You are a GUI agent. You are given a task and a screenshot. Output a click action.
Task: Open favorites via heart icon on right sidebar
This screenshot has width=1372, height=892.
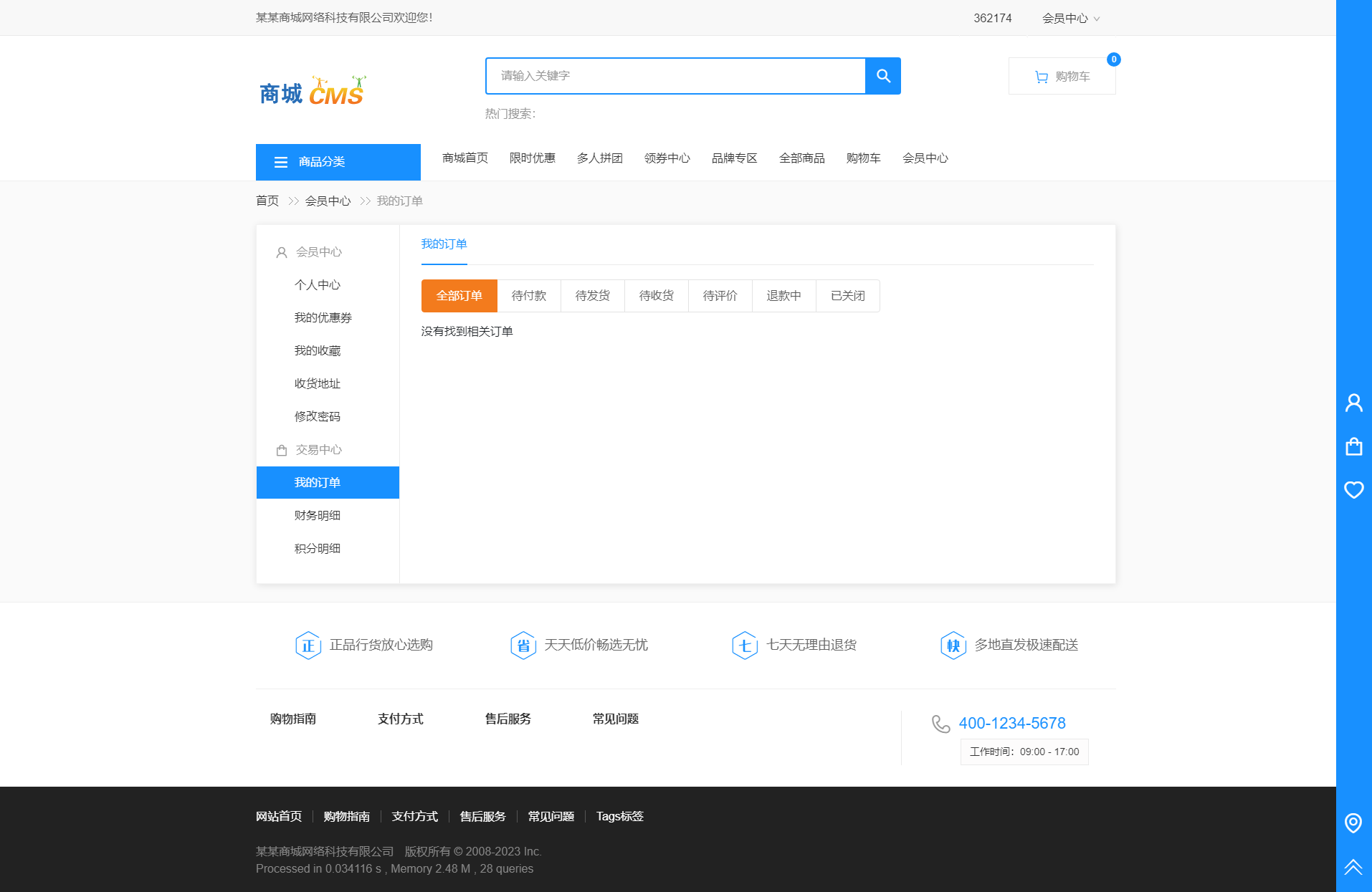click(1353, 490)
